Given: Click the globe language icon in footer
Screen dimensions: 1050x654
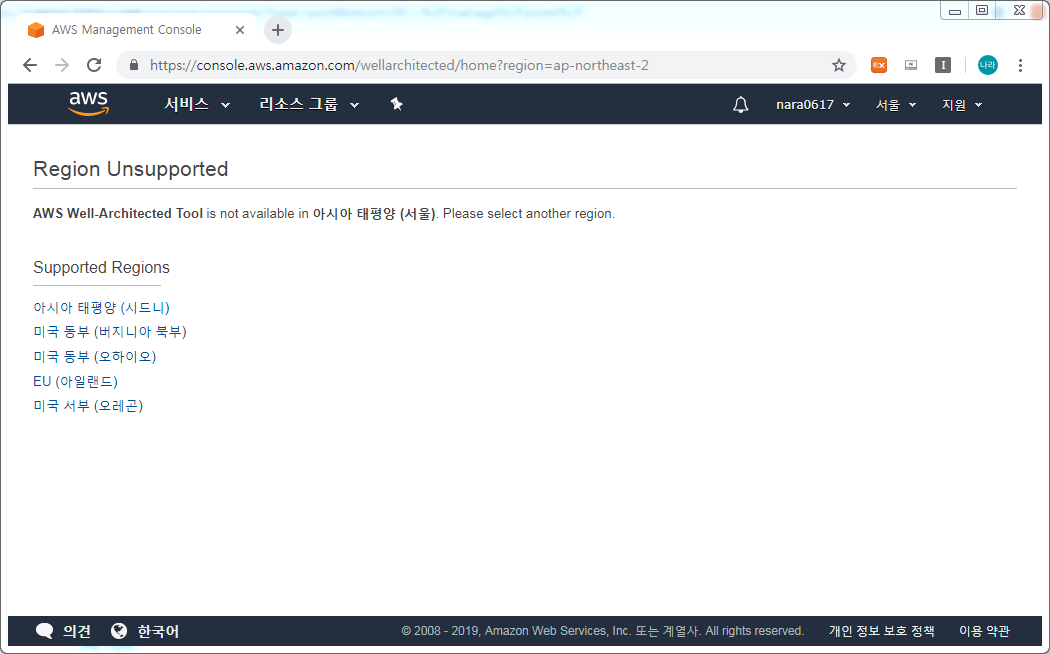Looking at the screenshot, I should (119, 631).
